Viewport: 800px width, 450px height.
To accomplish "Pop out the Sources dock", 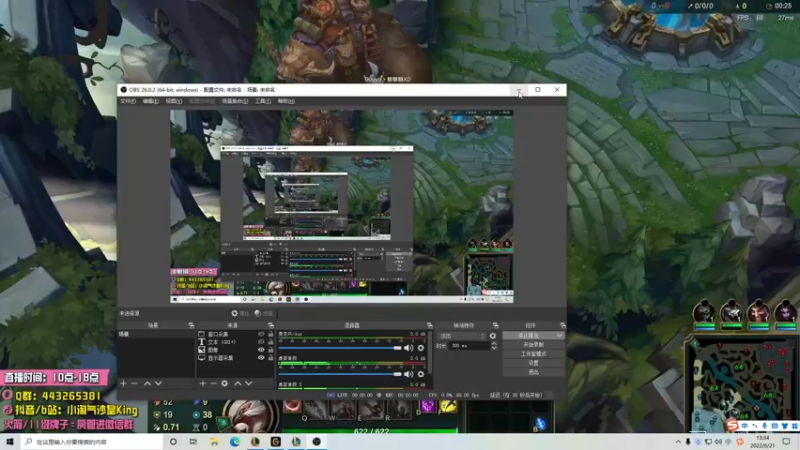I will (271, 325).
